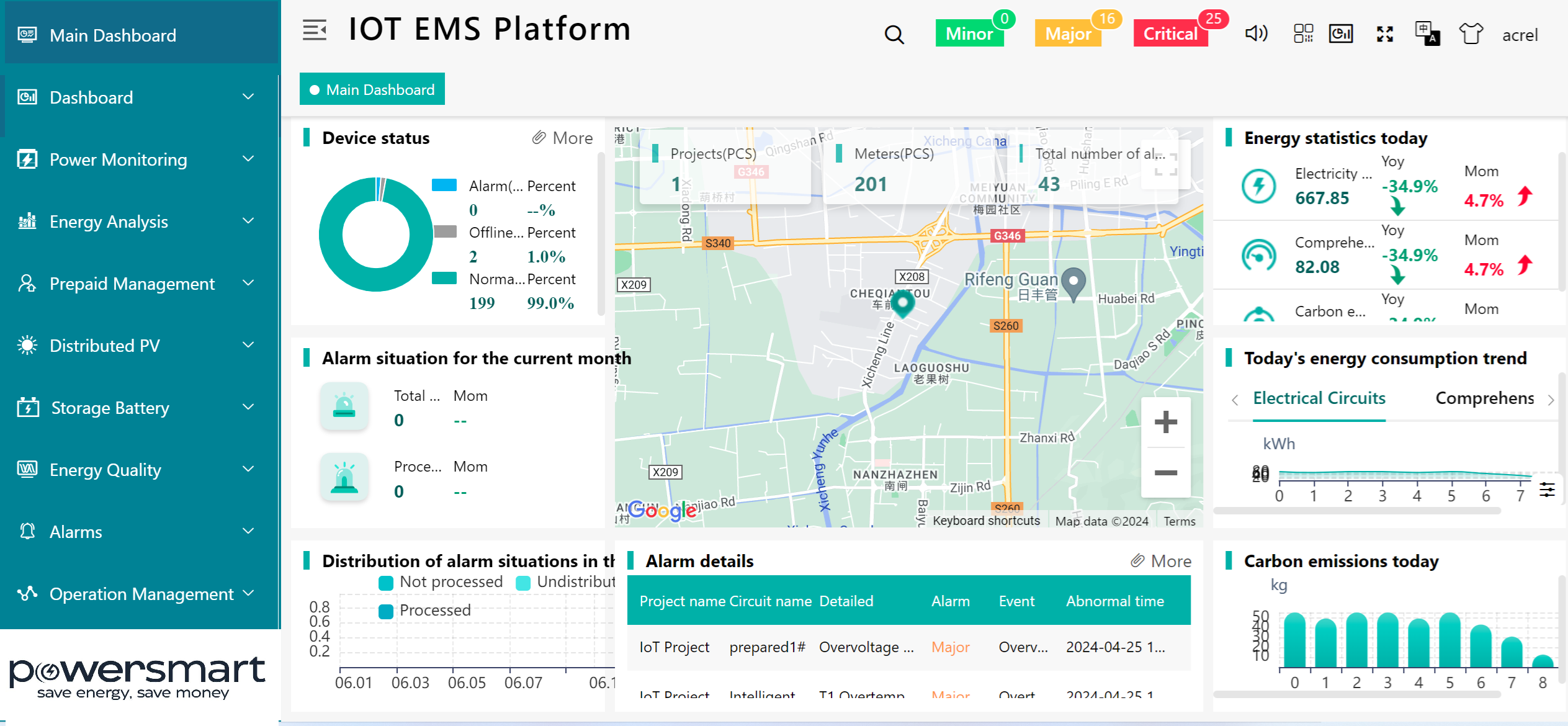The height and width of the screenshot is (726, 1568).
Task: Click the Prepaid Management person icon
Action: pos(27,284)
